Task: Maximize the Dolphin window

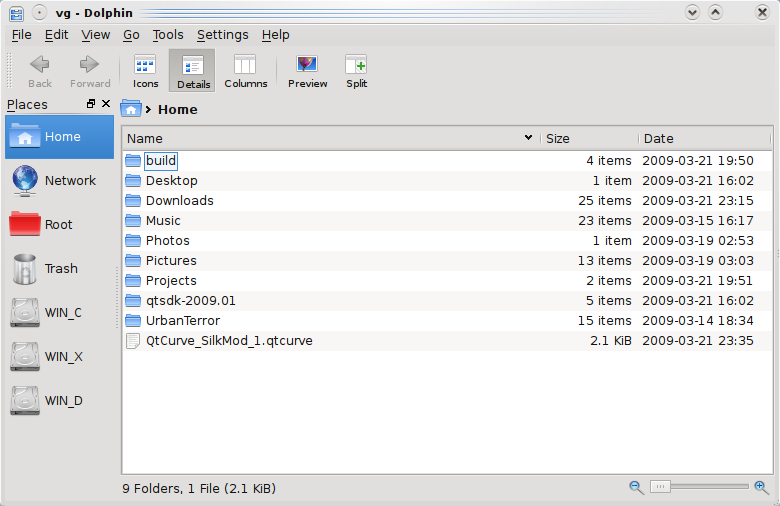Action: 715,12
